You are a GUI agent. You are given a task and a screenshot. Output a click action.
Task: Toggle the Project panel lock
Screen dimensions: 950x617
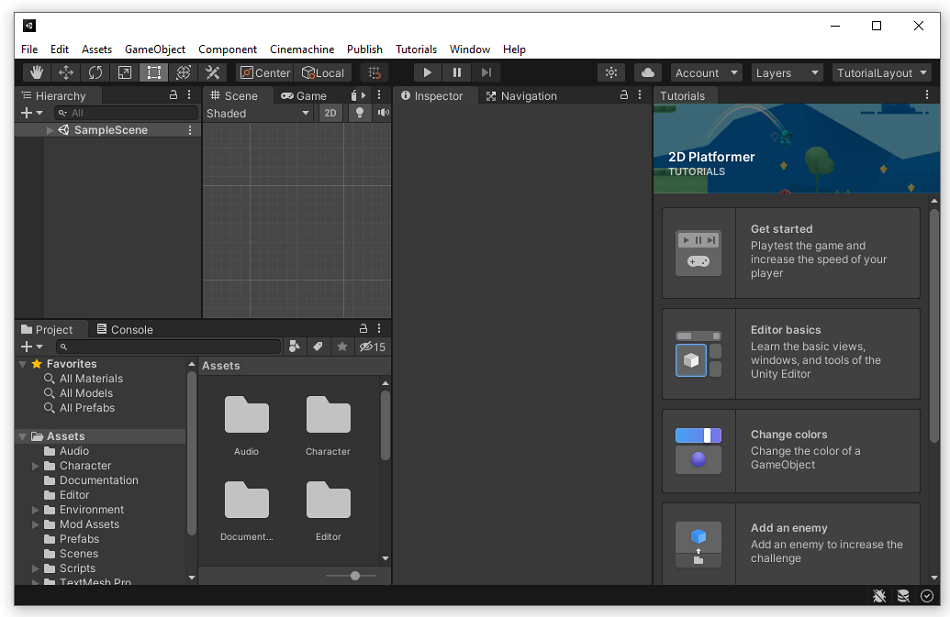tap(364, 329)
